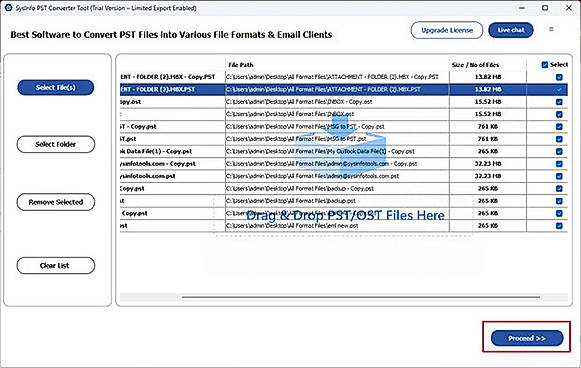Image resolution: width=581 pixels, height=368 pixels.
Task: Select the admin@sysinfotools.com.pst file path
Action: point(313,176)
